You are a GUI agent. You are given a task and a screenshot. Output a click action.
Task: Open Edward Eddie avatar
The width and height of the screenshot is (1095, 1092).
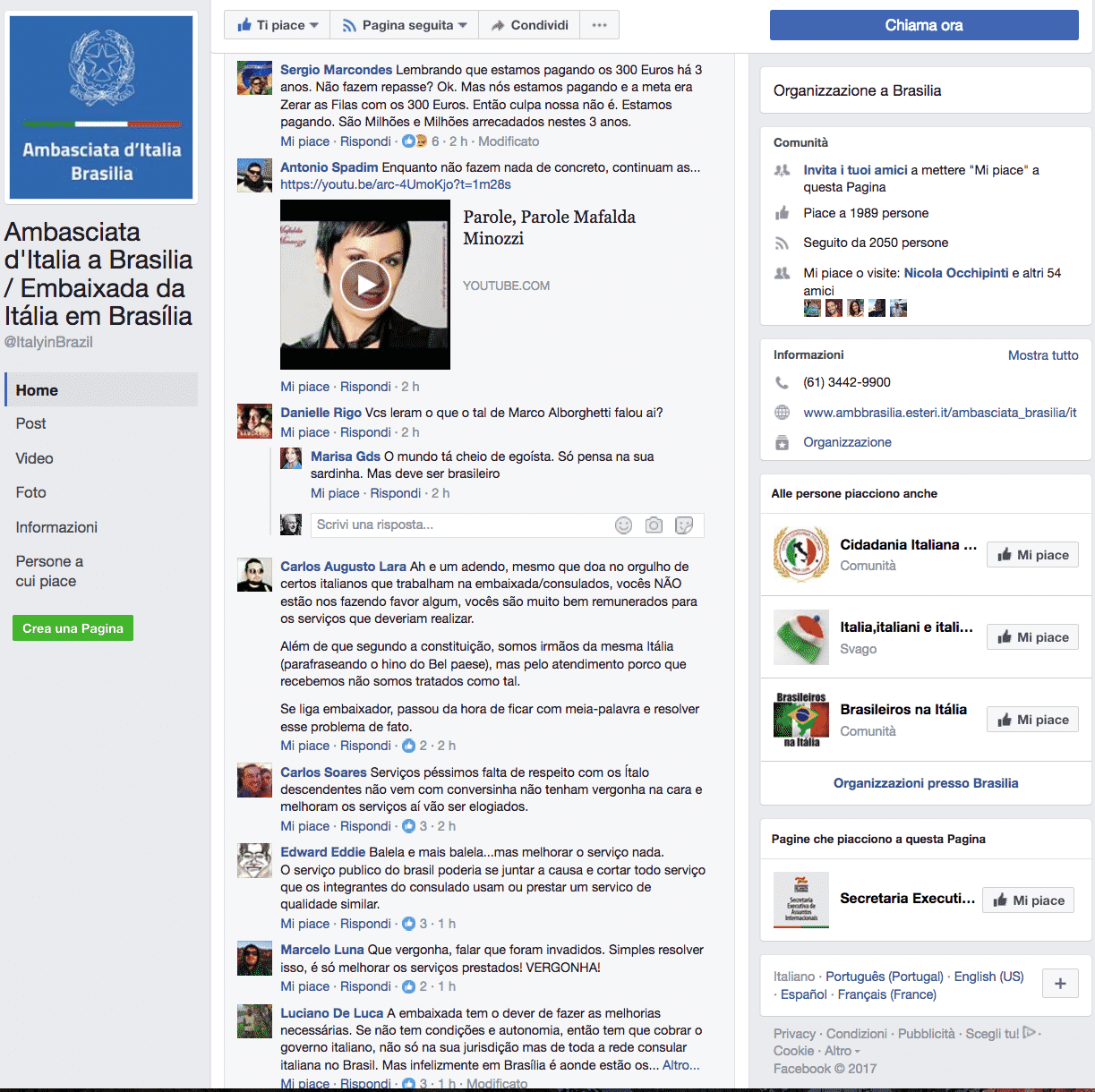pyautogui.click(x=254, y=860)
